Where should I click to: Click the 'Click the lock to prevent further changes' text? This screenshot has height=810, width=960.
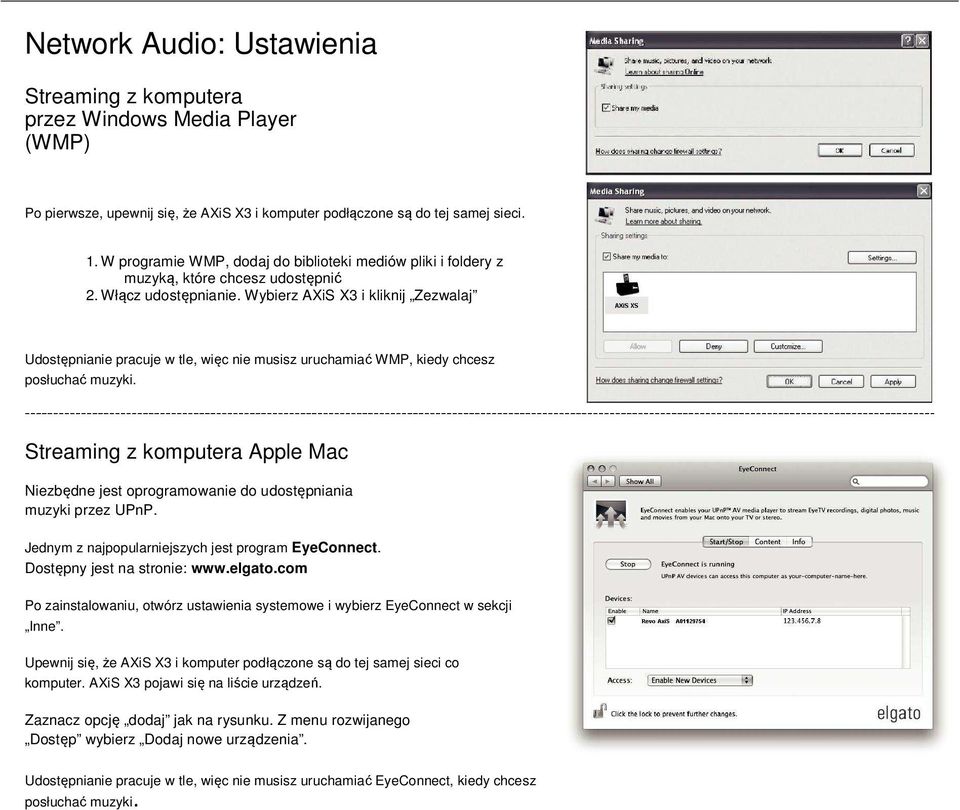(x=673, y=714)
